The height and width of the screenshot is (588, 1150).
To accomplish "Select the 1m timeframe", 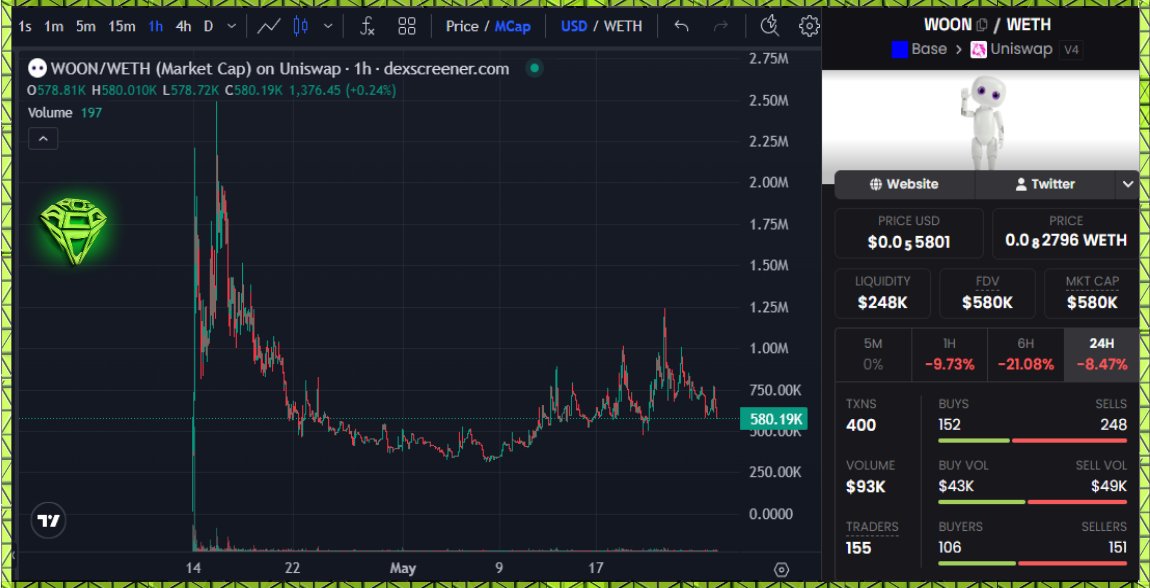I will coord(54,26).
